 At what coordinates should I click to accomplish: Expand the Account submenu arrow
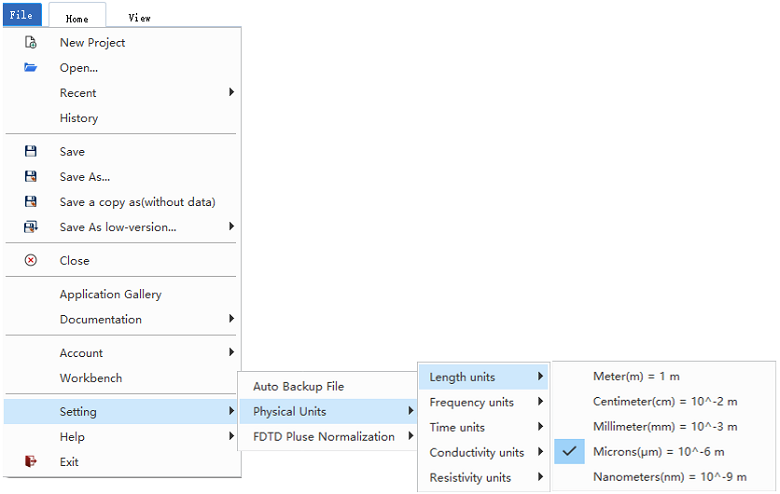pos(231,352)
